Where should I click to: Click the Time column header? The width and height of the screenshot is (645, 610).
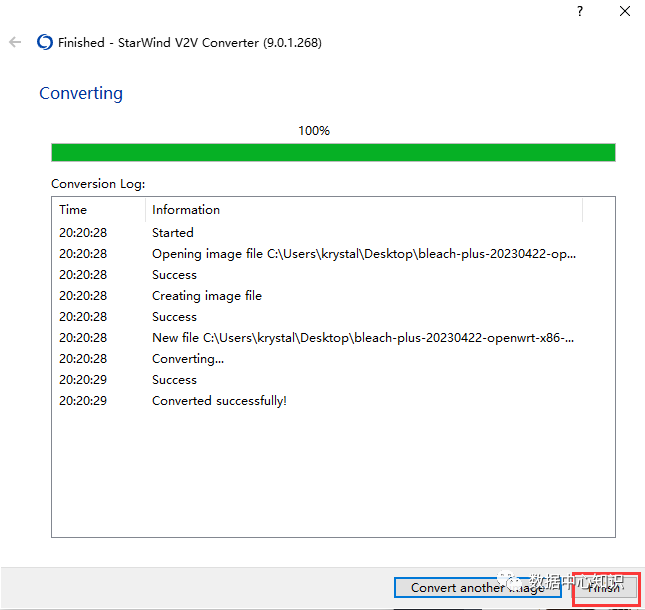point(73,210)
